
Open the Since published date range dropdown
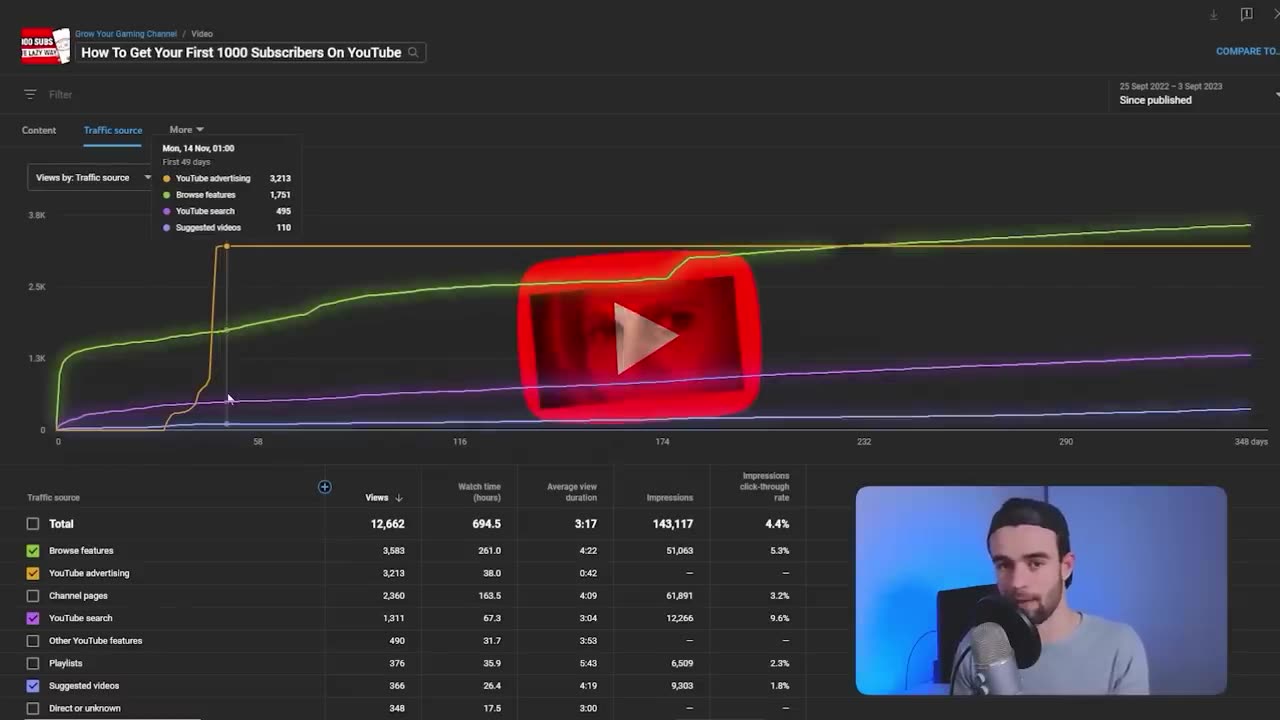[1198, 94]
